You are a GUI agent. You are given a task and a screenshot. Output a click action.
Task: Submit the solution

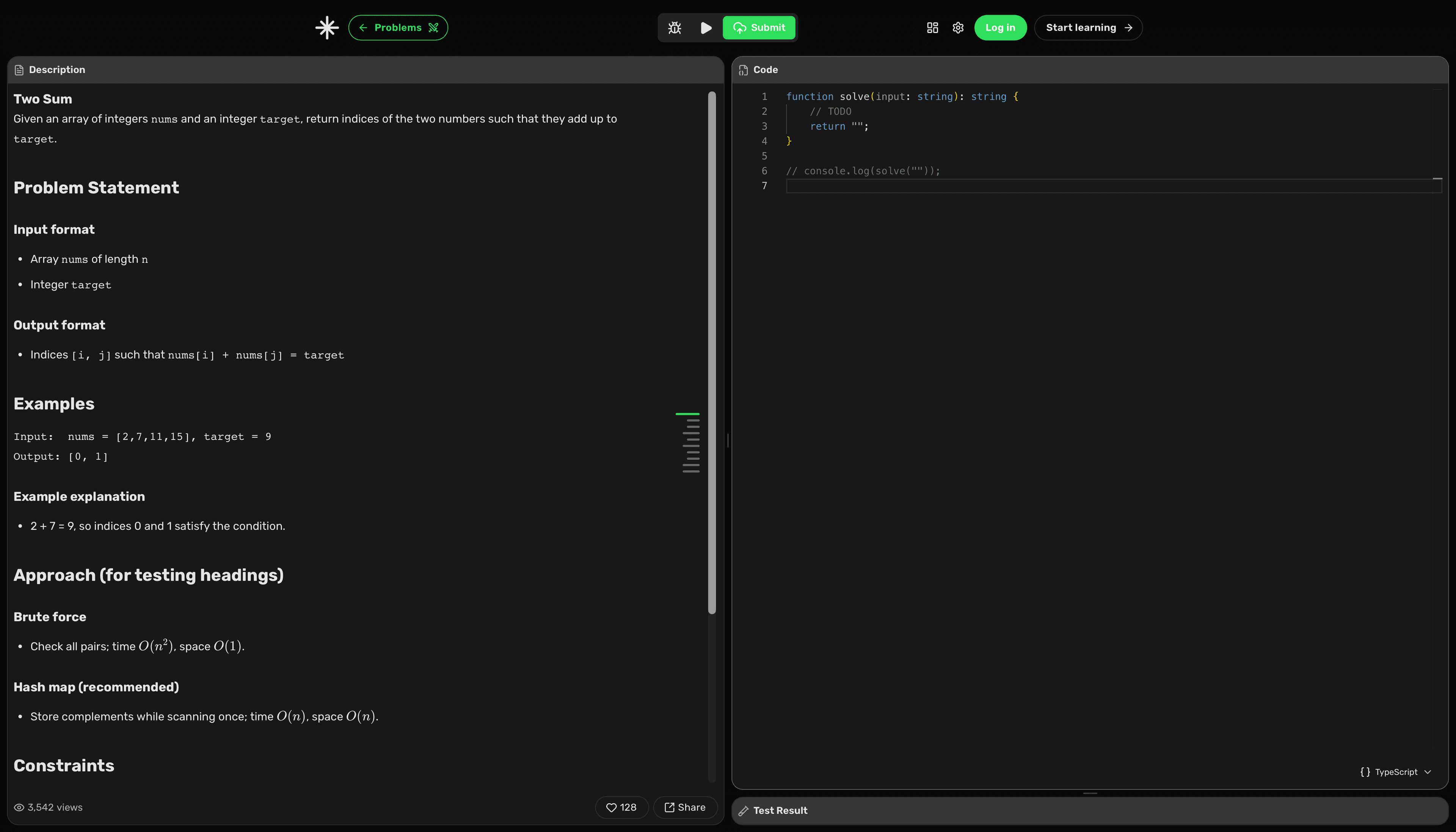pyautogui.click(x=759, y=27)
